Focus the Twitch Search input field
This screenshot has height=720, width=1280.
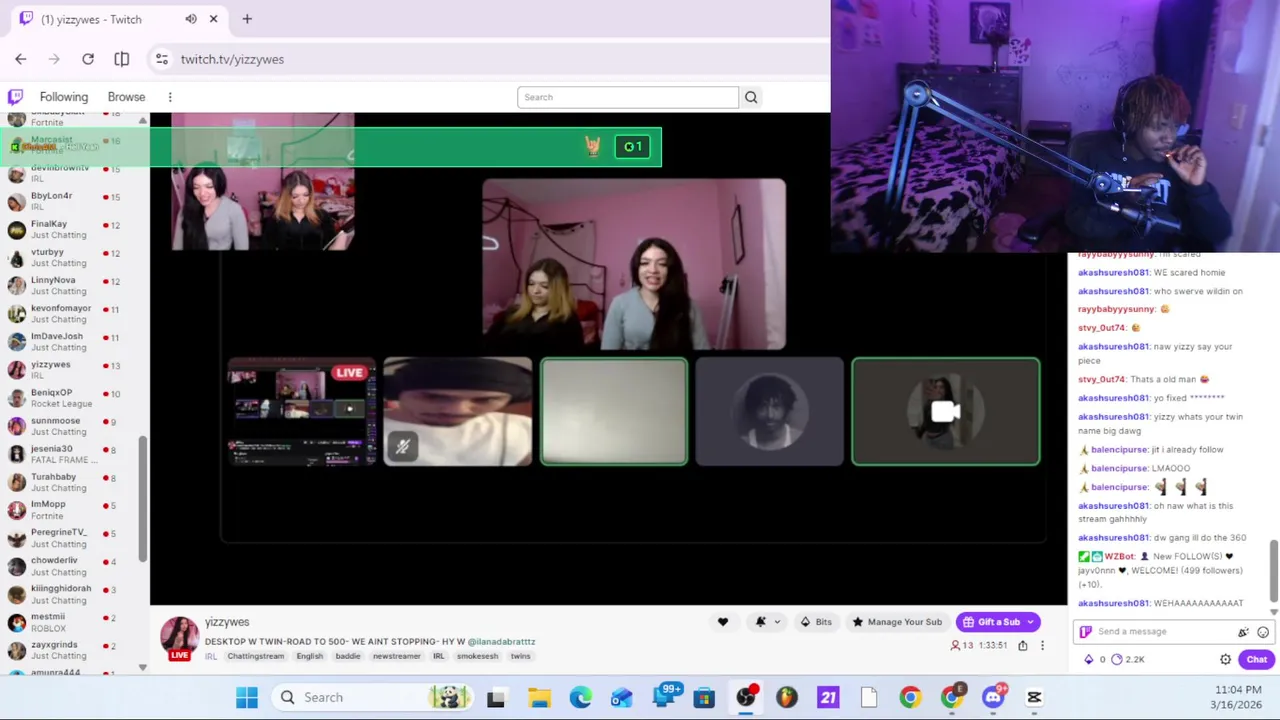(628, 97)
